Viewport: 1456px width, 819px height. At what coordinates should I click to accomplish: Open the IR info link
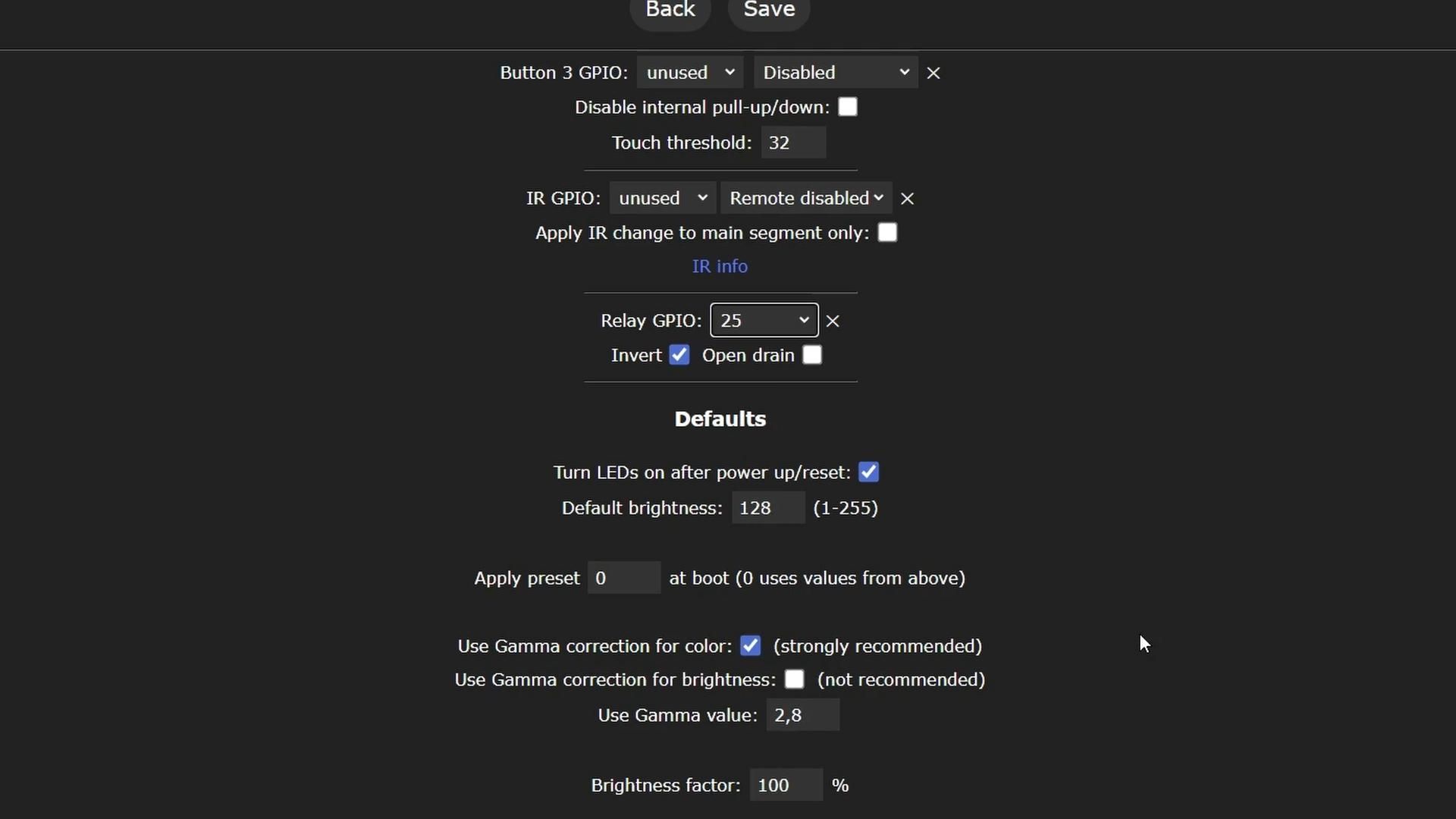pyautogui.click(x=720, y=266)
